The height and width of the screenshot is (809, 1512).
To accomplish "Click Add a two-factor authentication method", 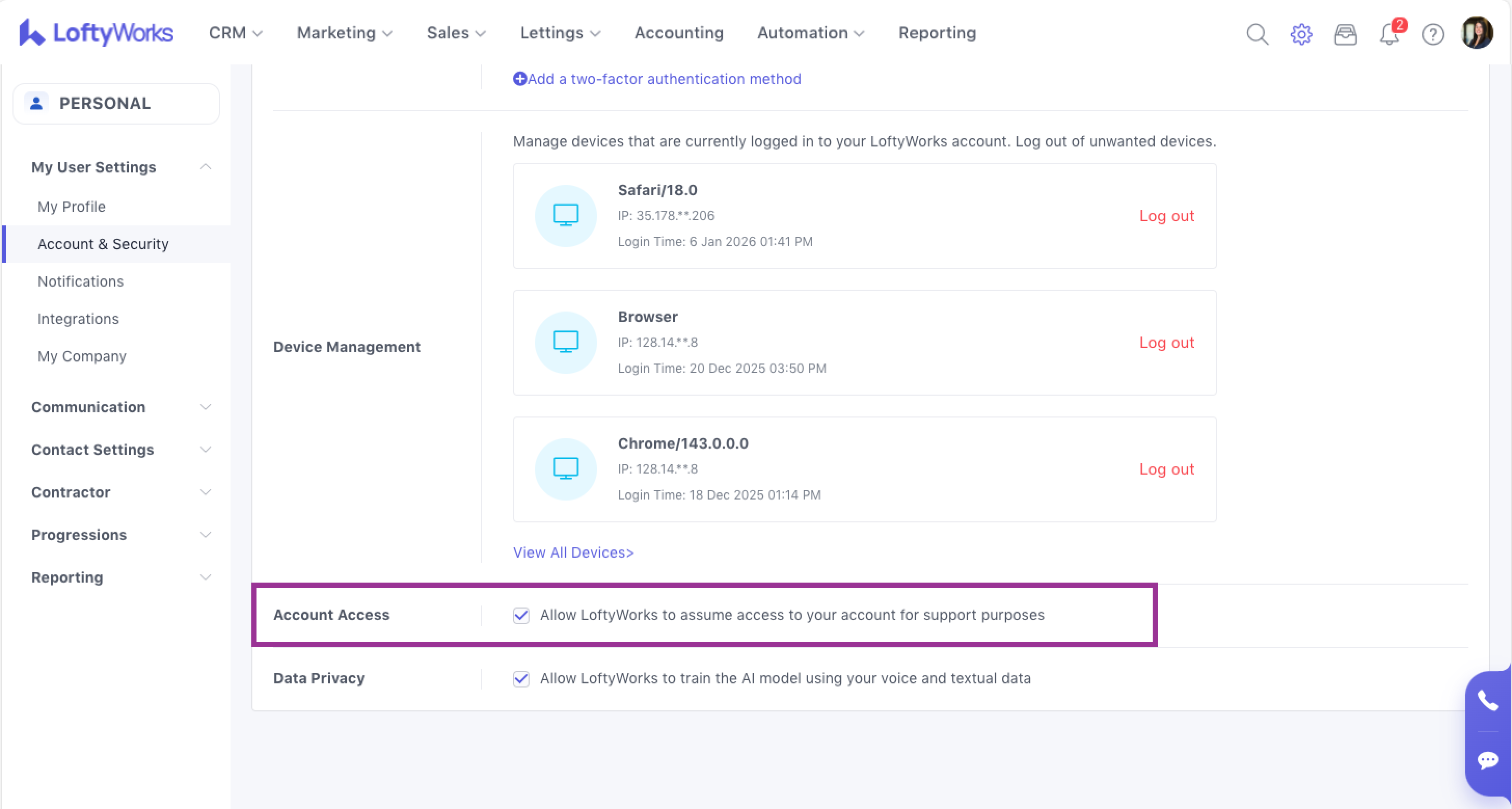I will click(x=657, y=79).
